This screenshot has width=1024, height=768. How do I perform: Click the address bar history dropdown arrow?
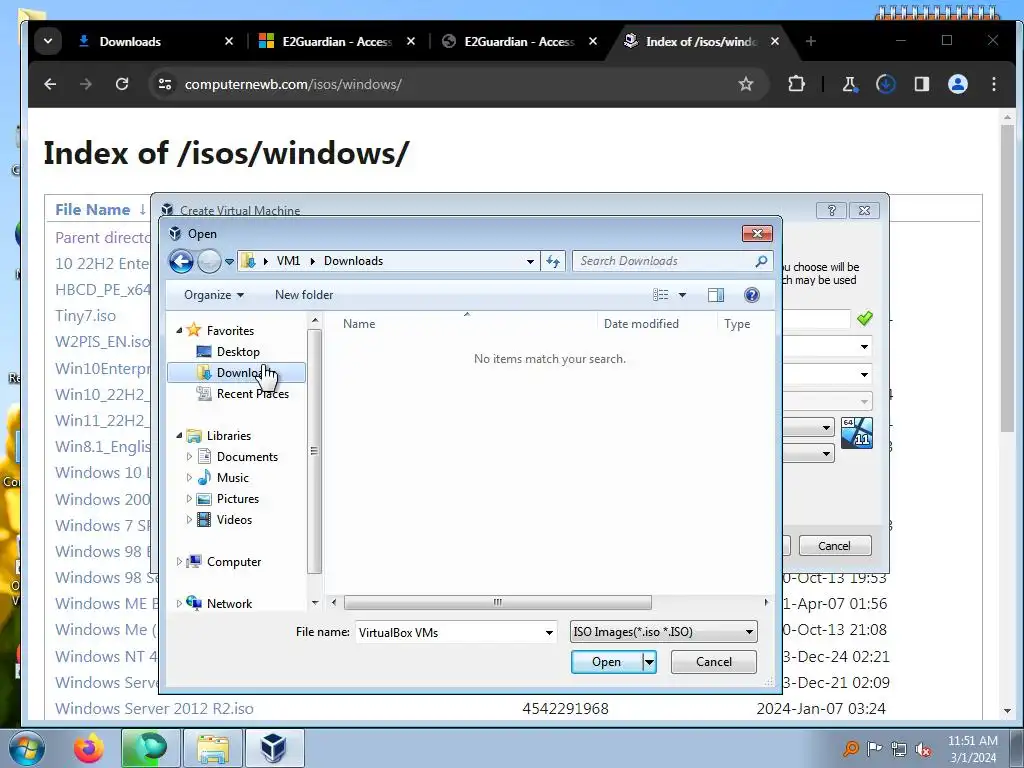tap(530, 261)
